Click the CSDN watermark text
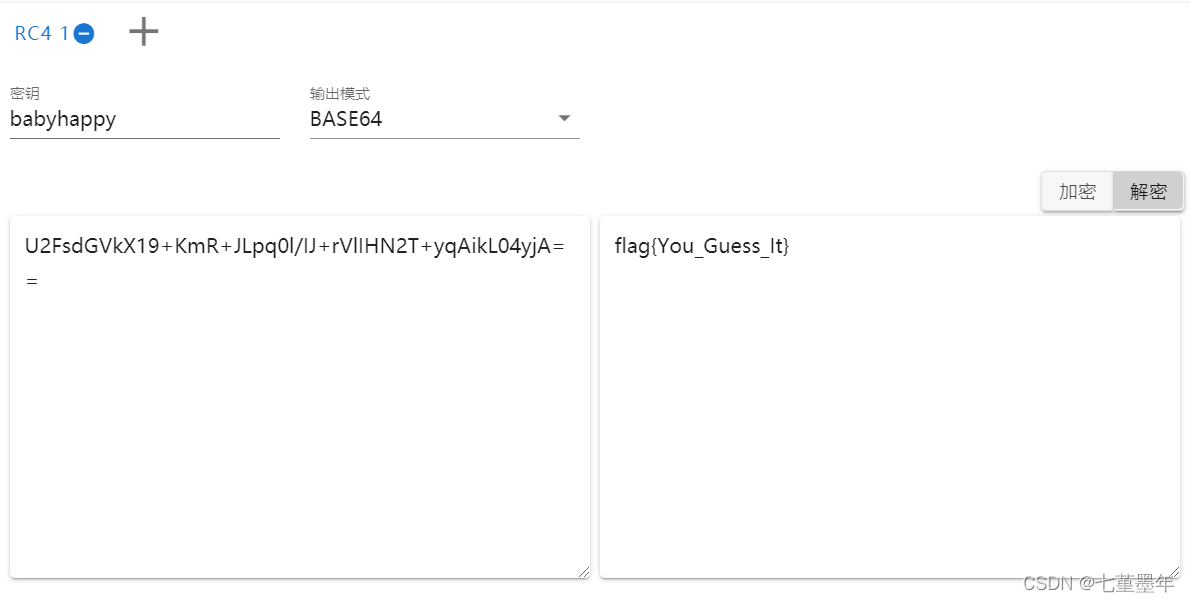 pyautogui.click(x=1098, y=583)
